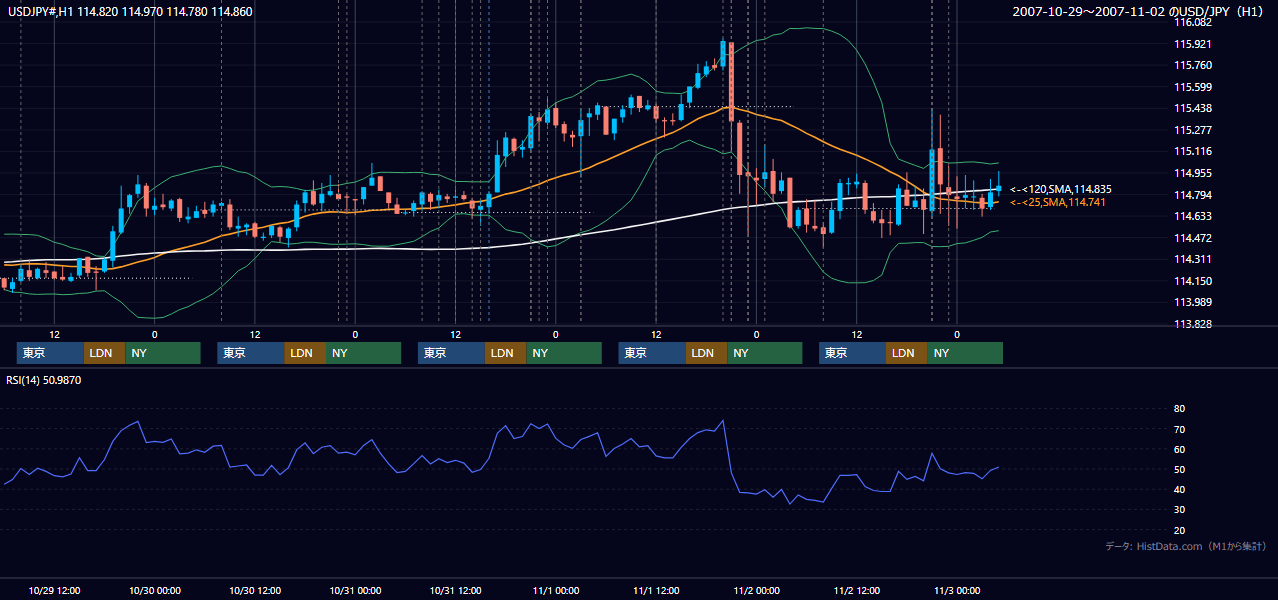
Task: Click the NY block in the rightmost session bar
Action: coord(965,353)
